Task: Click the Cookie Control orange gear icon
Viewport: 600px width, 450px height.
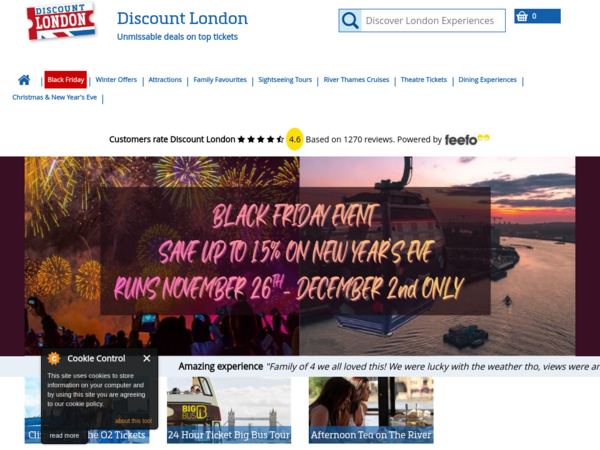Action: point(54,359)
